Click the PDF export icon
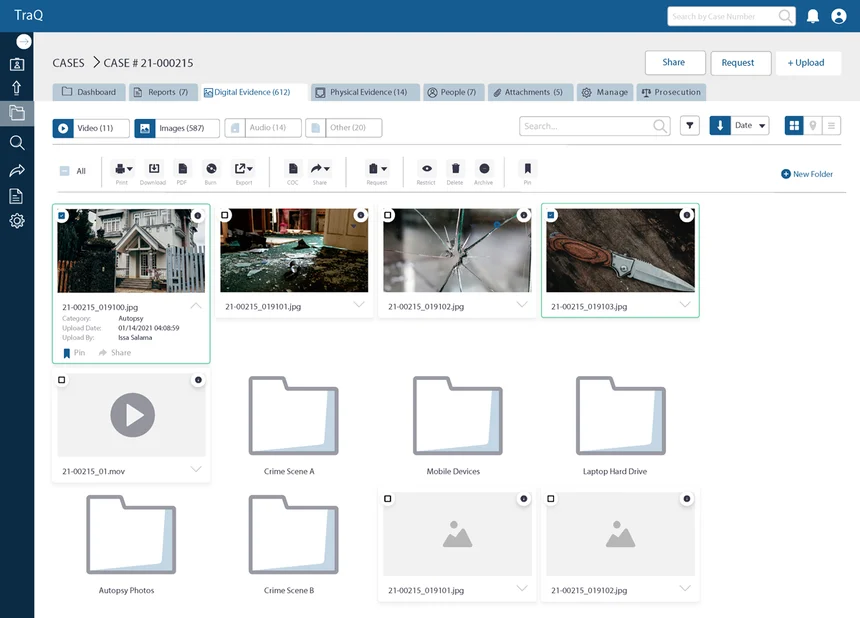The width and height of the screenshot is (860, 618). pyautogui.click(x=183, y=172)
